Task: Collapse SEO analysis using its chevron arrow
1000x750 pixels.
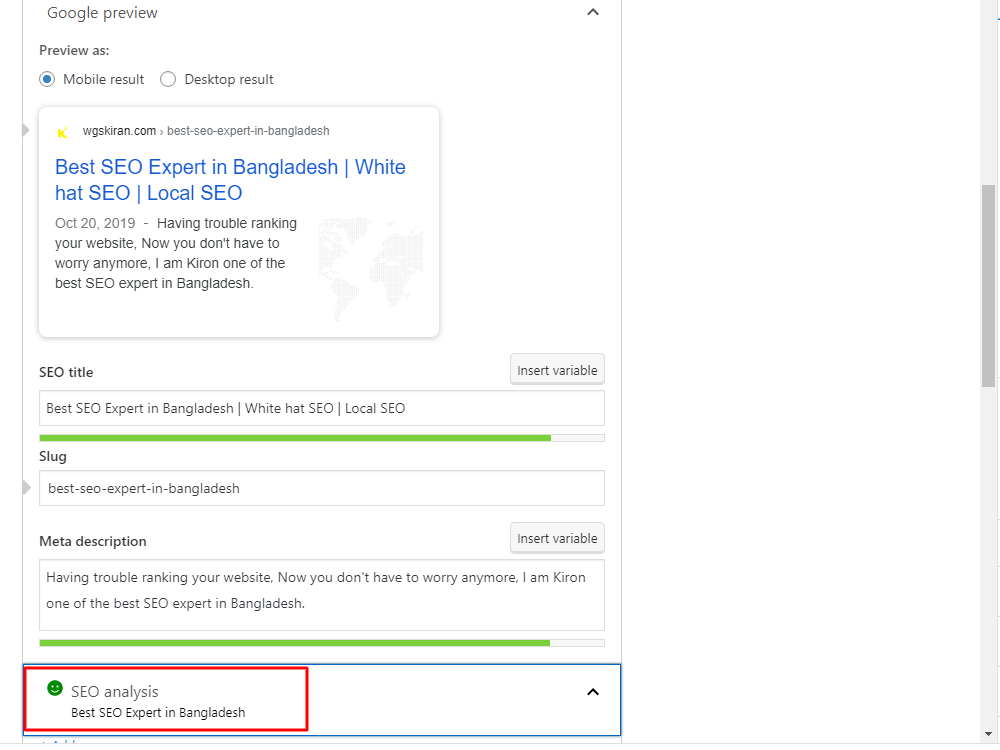Action: click(592, 692)
